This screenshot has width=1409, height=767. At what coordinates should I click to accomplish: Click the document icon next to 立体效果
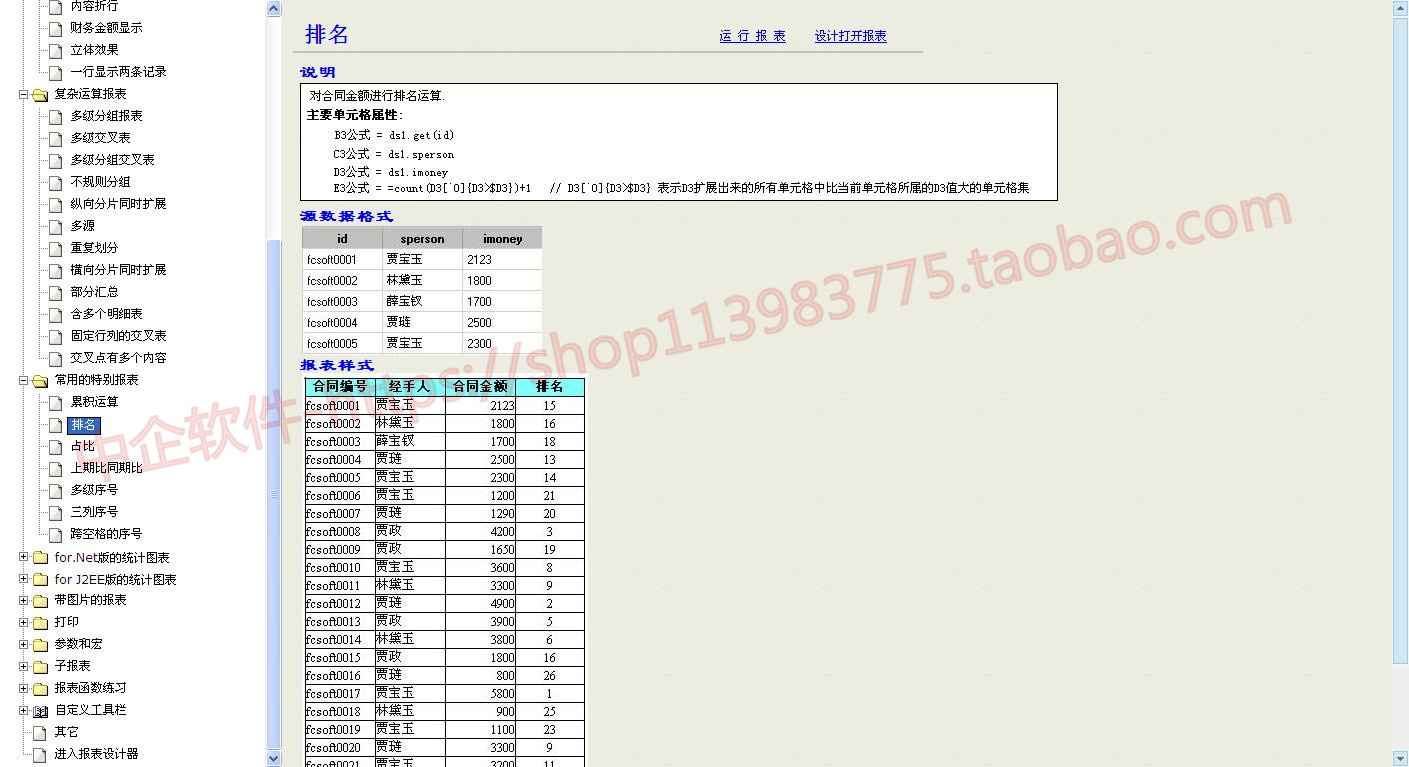[x=56, y=50]
